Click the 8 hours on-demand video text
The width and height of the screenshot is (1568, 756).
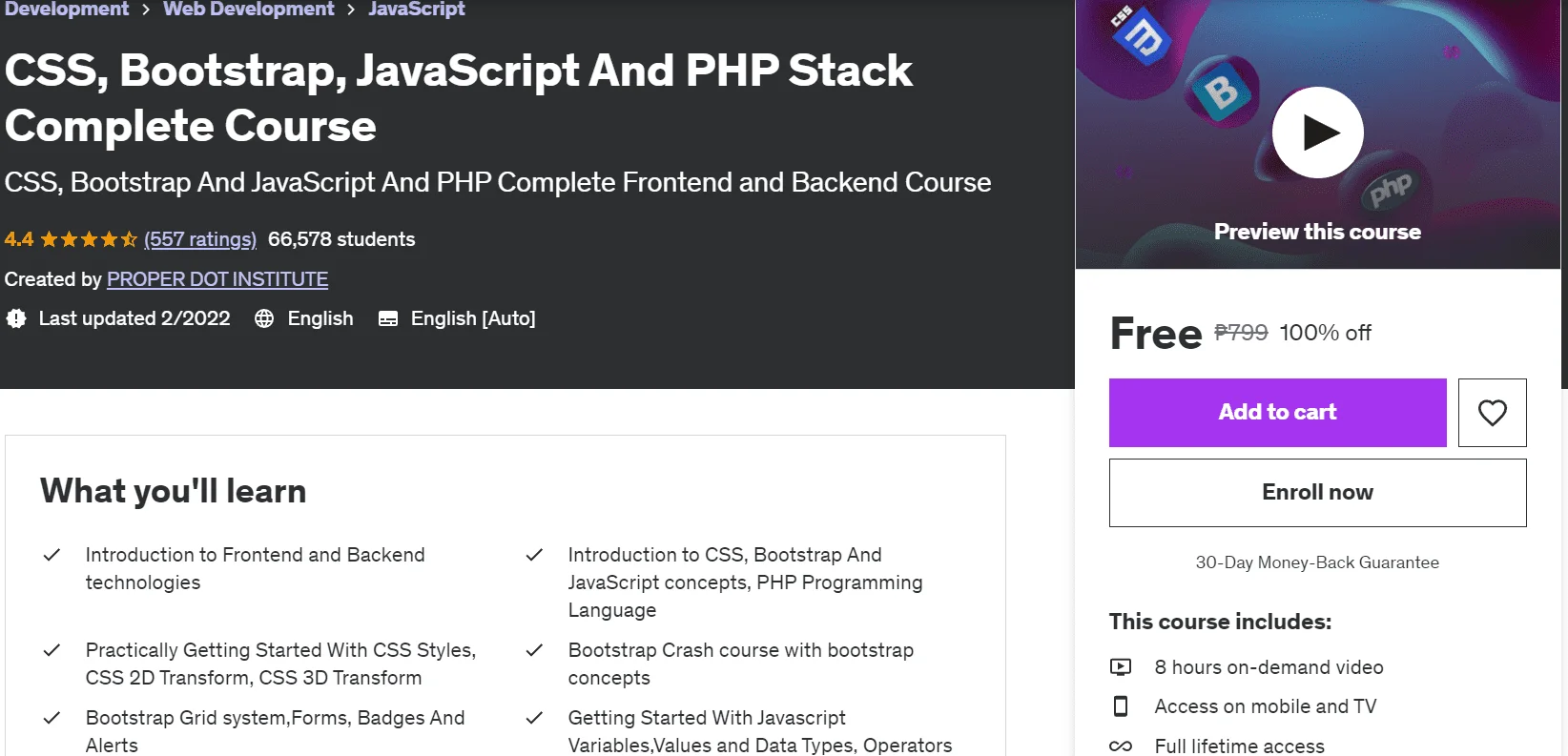click(x=1269, y=667)
